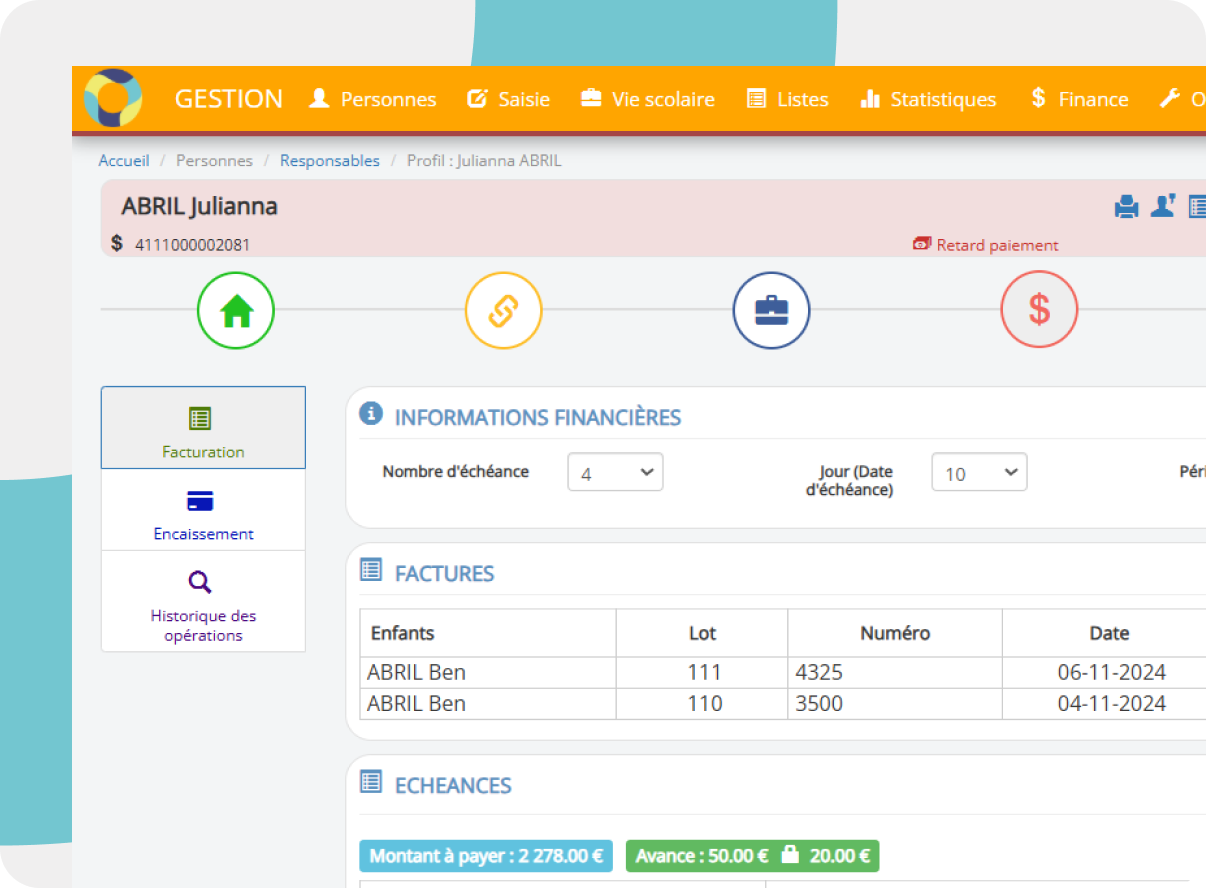Open the blue briefcase circle step
This screenshot has width=1206, height=888.
pos(772,310)
